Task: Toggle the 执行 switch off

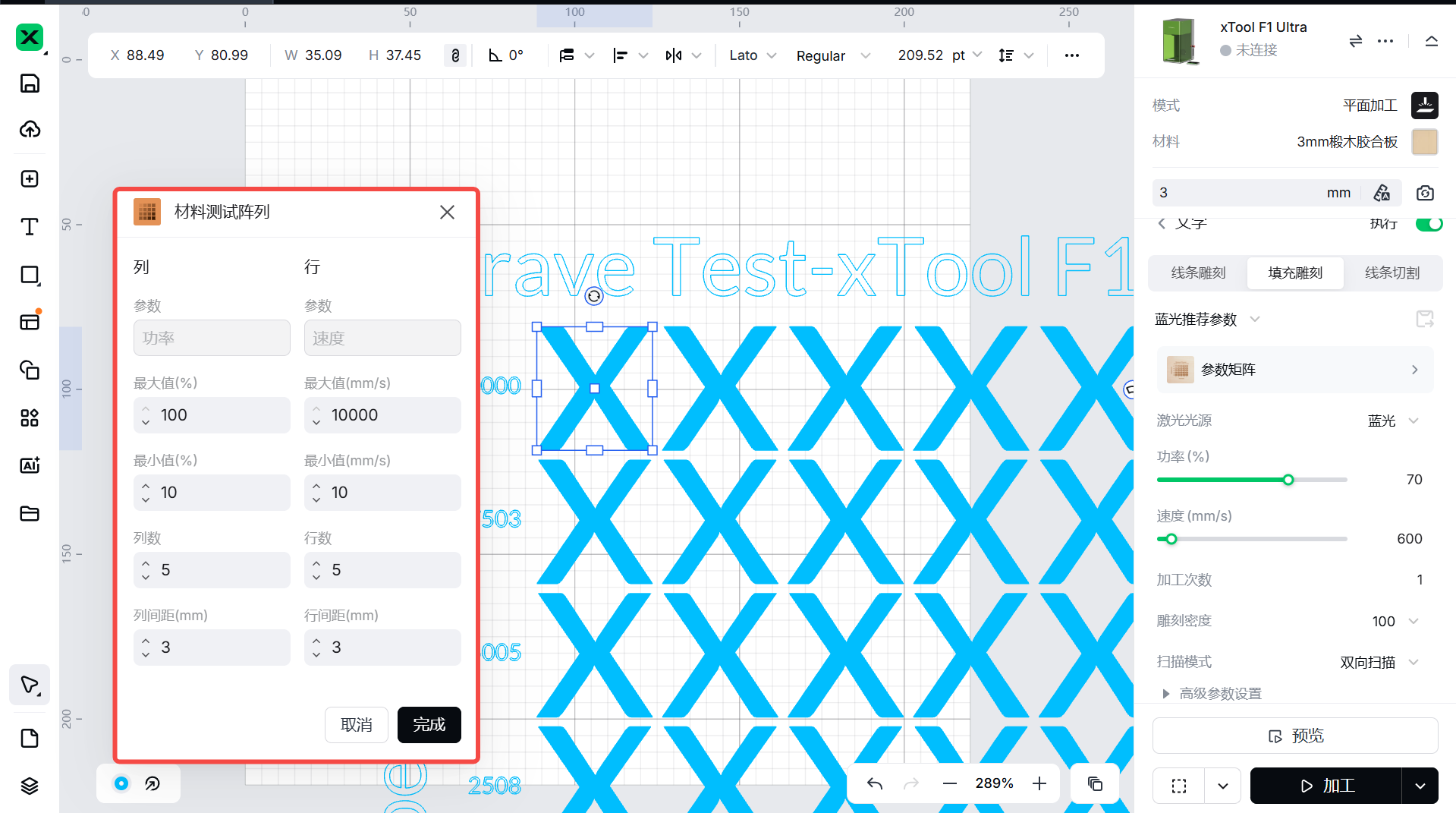Action: 1429,224
